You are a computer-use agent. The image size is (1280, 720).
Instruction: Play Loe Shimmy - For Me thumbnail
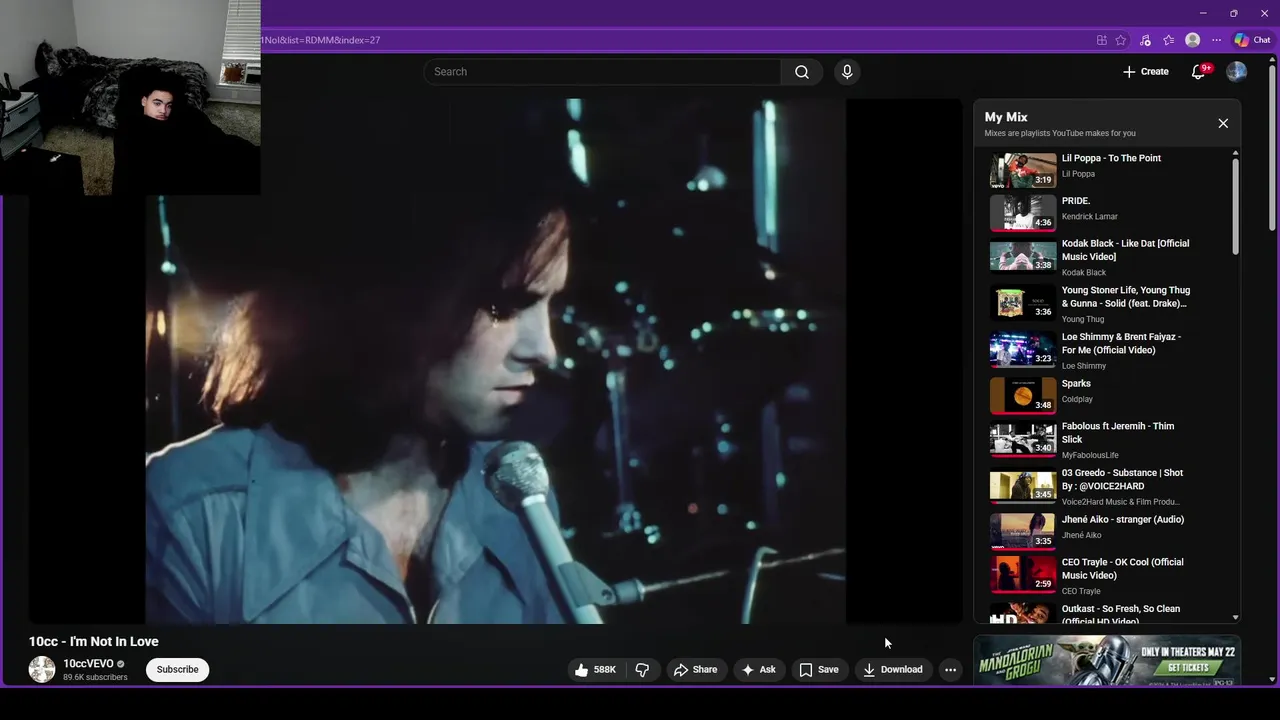click(x=1023, y=349)
